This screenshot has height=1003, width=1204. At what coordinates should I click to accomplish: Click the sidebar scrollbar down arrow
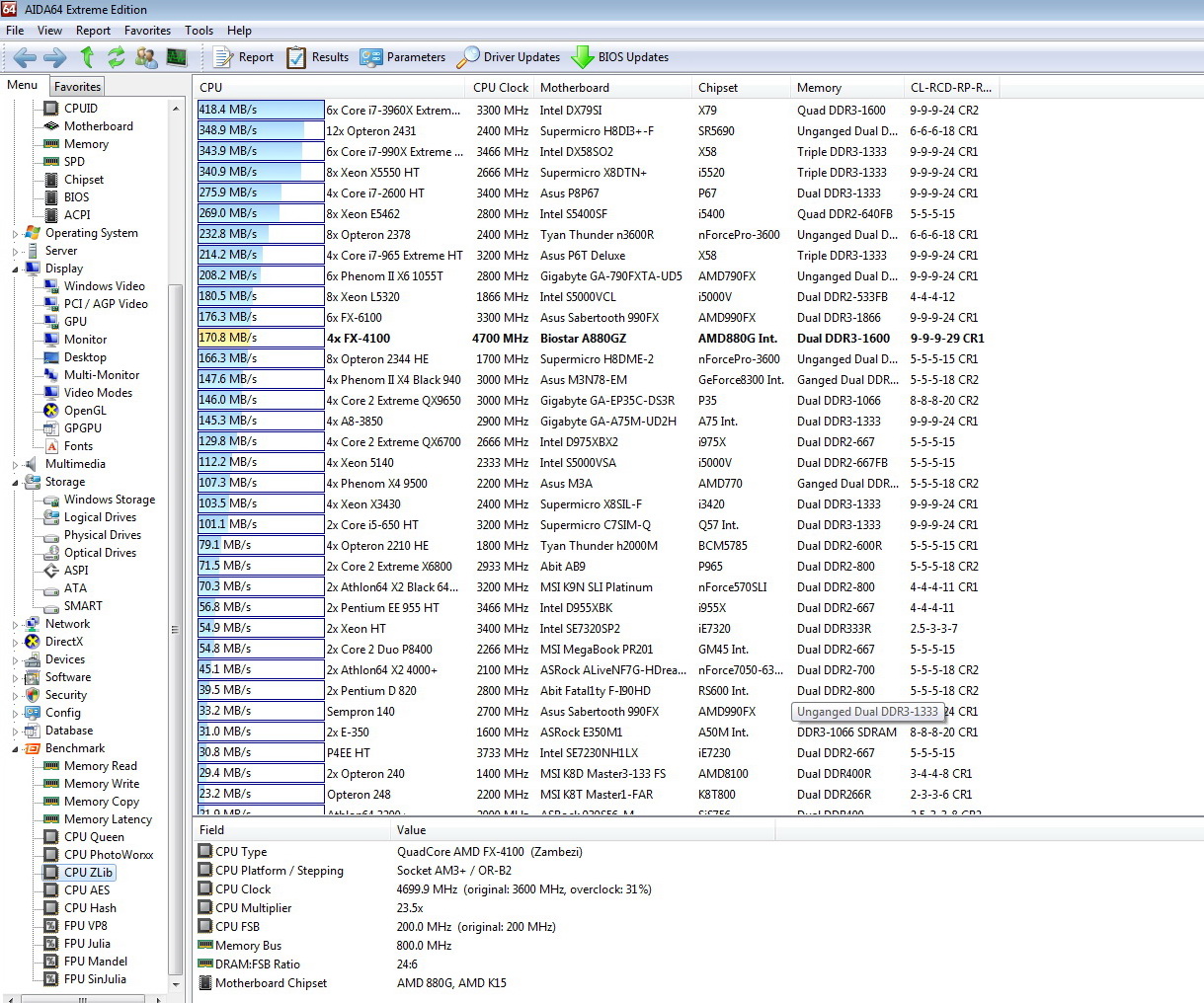176,984
